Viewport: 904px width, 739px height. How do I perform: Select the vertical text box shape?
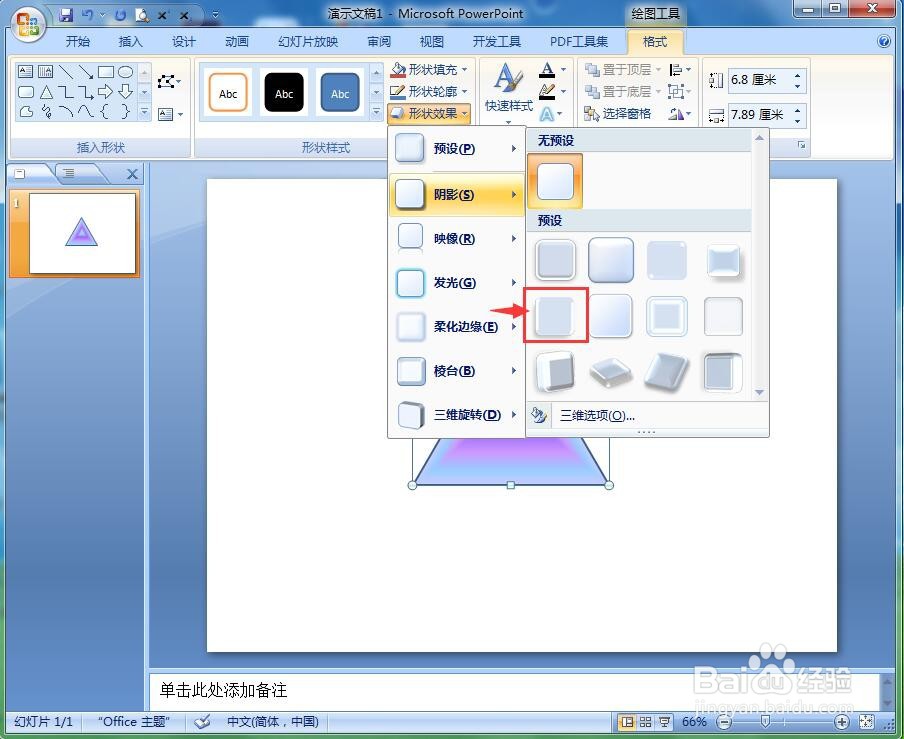coord(46,71)
